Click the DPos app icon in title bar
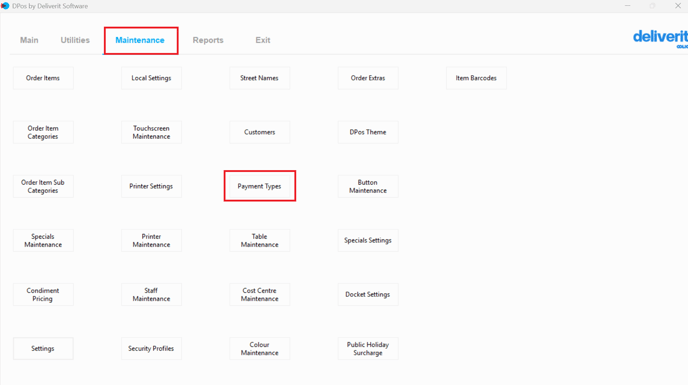 5,6
